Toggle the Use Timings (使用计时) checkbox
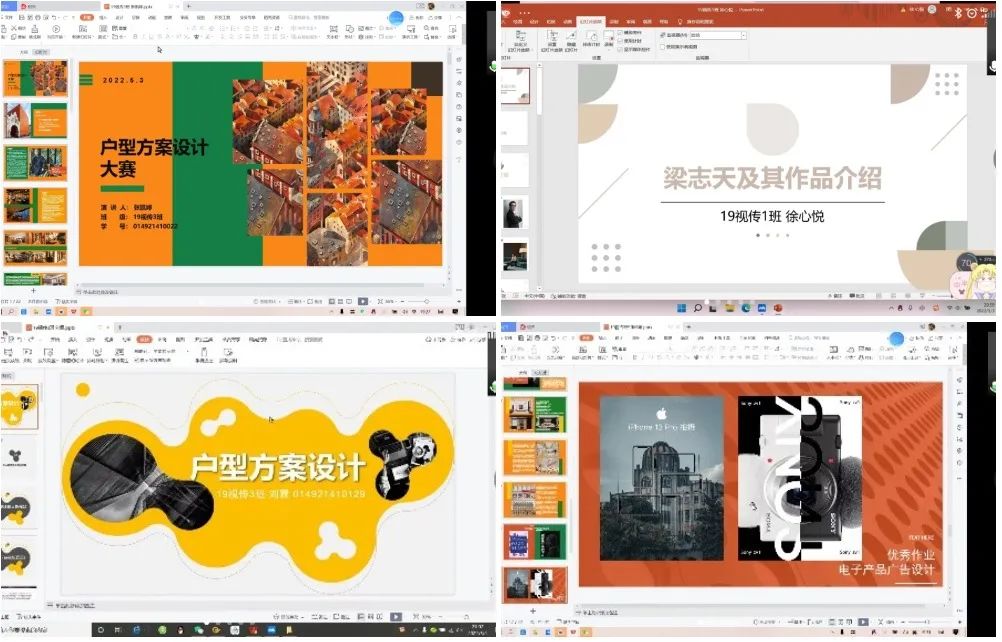The width and height of the screenshot is (1002, 642). [x=620, y=41]
